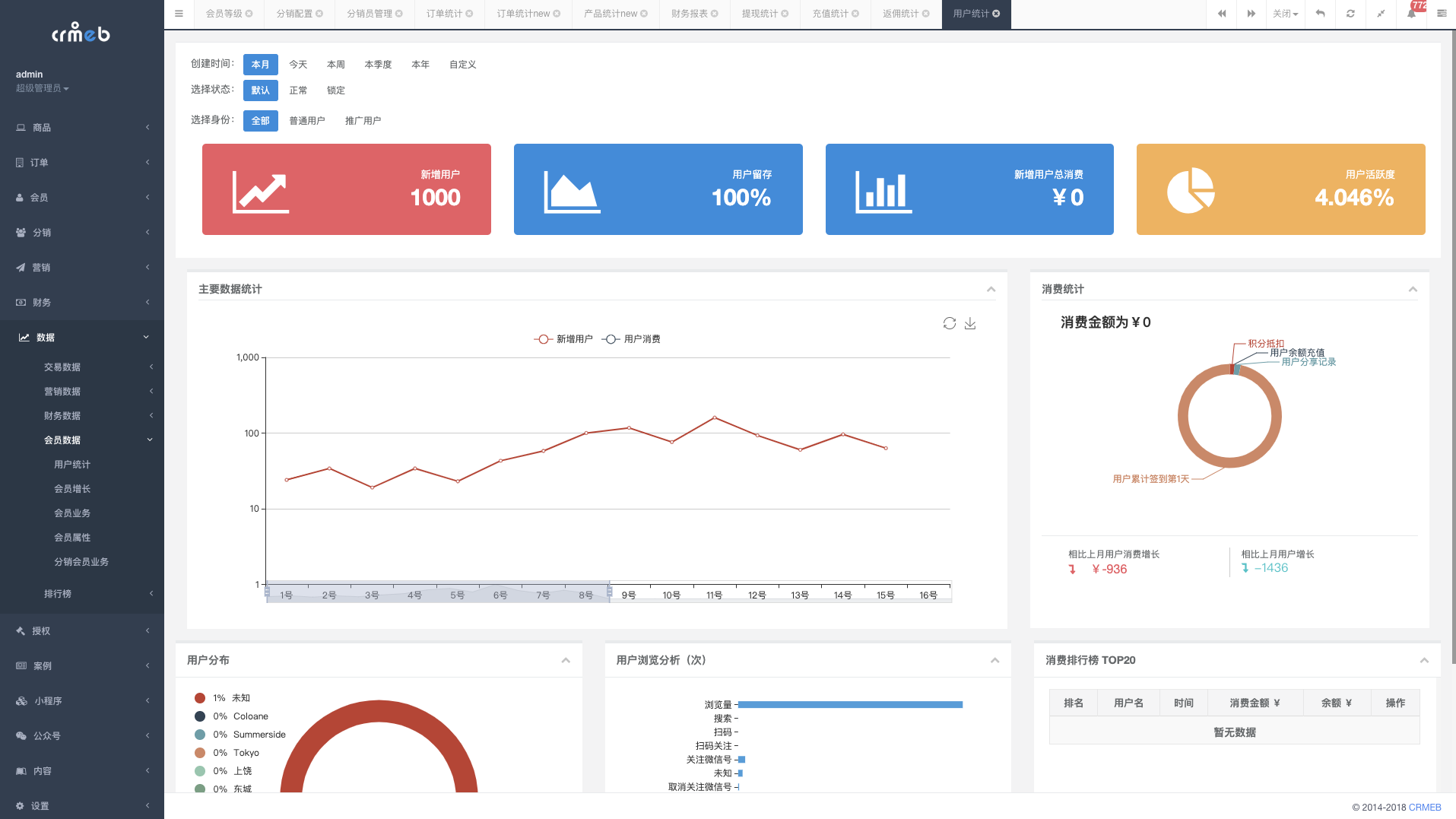Select 正常 status filter
The width and height of the screenshot is (1456, 819).
tap(298, 90)
